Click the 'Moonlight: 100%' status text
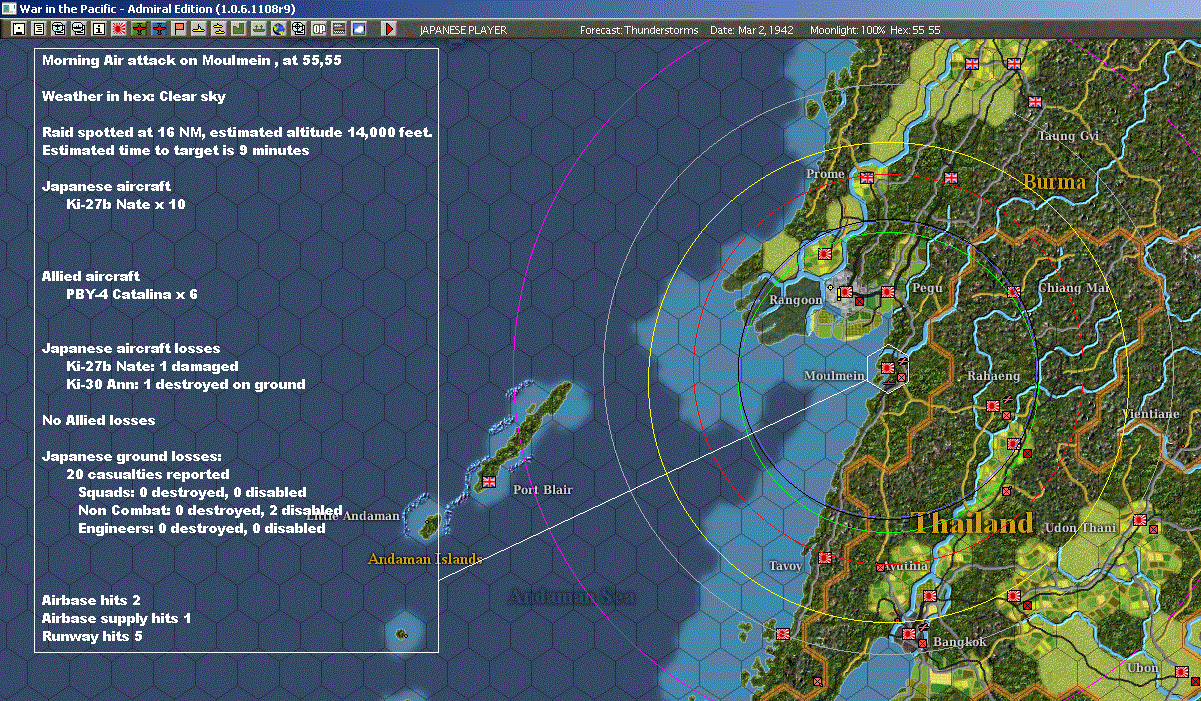1201x701 pixels. tap(848, 30)
